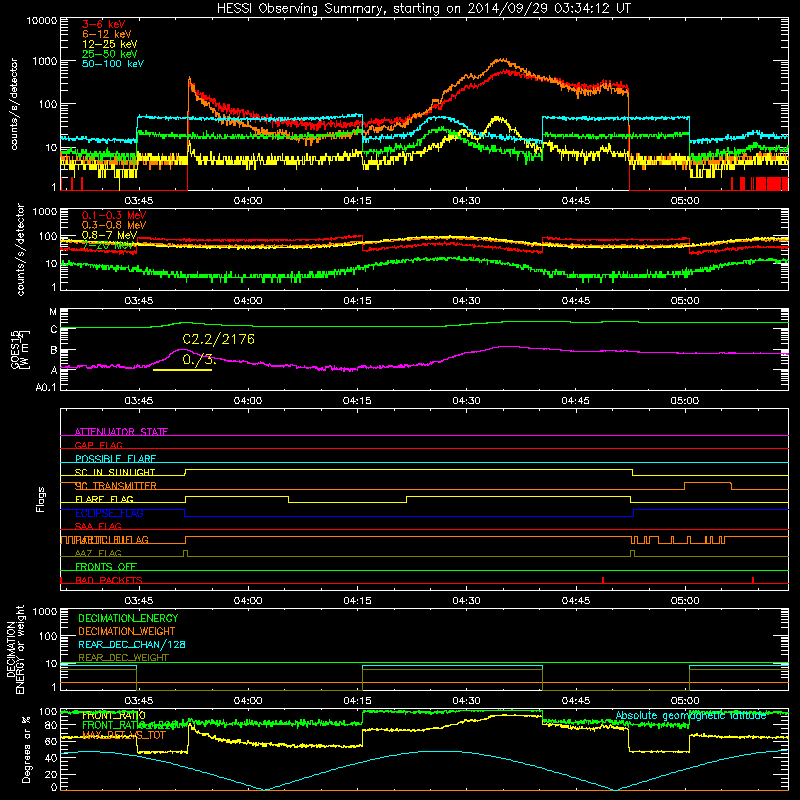Click the '3-6 keV' legend label
The height and width of the screenshot is (800, 800).
tap(103, 24)
